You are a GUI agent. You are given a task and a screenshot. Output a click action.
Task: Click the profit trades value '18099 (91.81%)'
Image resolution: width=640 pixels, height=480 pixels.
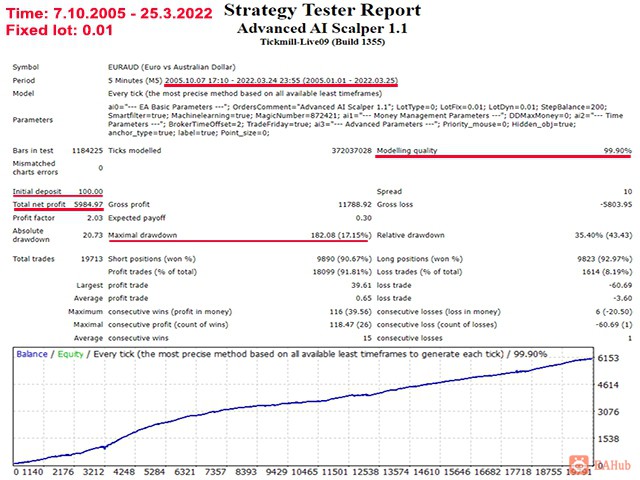[342, 272]
